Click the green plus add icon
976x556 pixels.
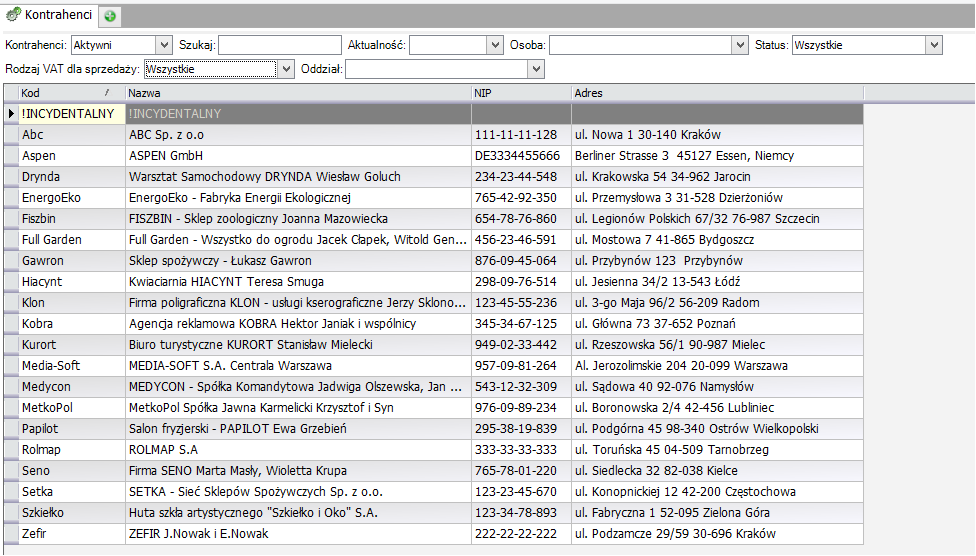tap(110, 16)
